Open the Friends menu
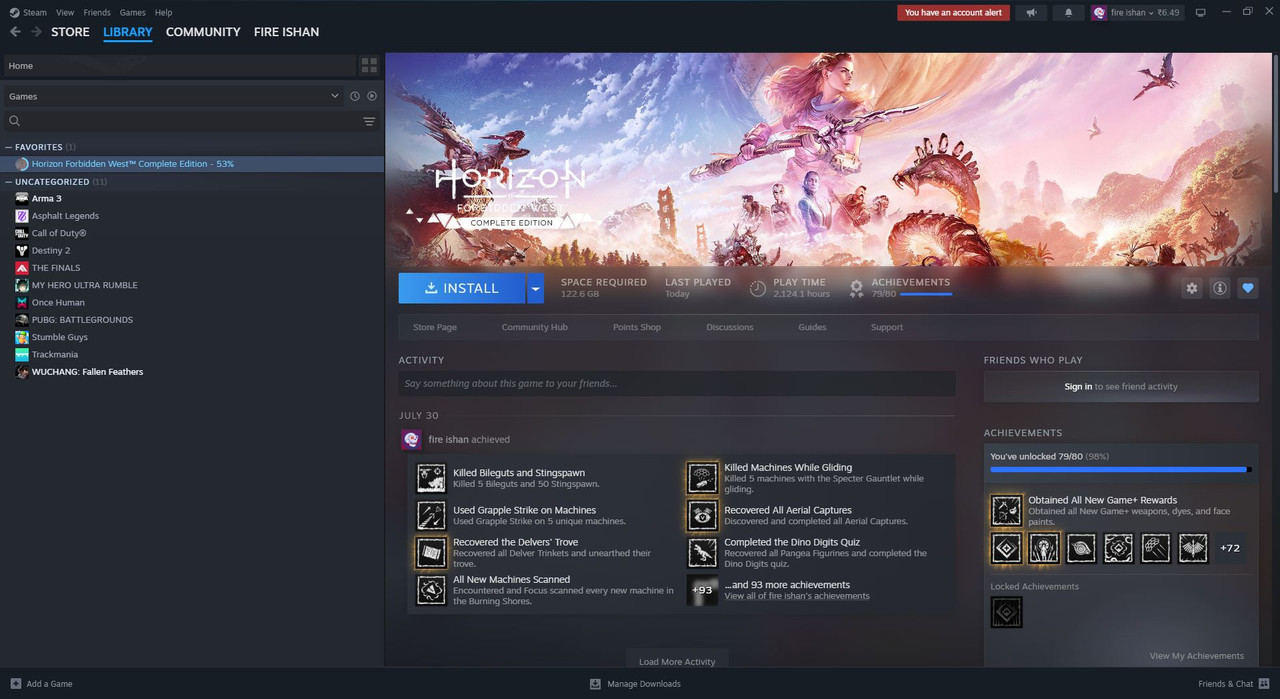The height and width of the screenshot is (699, 1280). coord(97,13)
